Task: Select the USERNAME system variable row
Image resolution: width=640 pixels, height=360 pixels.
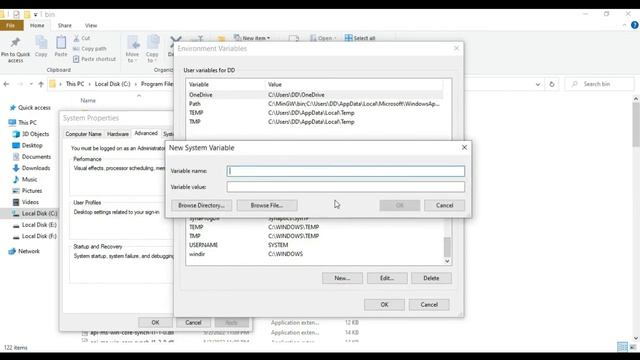Action: coord(315,245)
